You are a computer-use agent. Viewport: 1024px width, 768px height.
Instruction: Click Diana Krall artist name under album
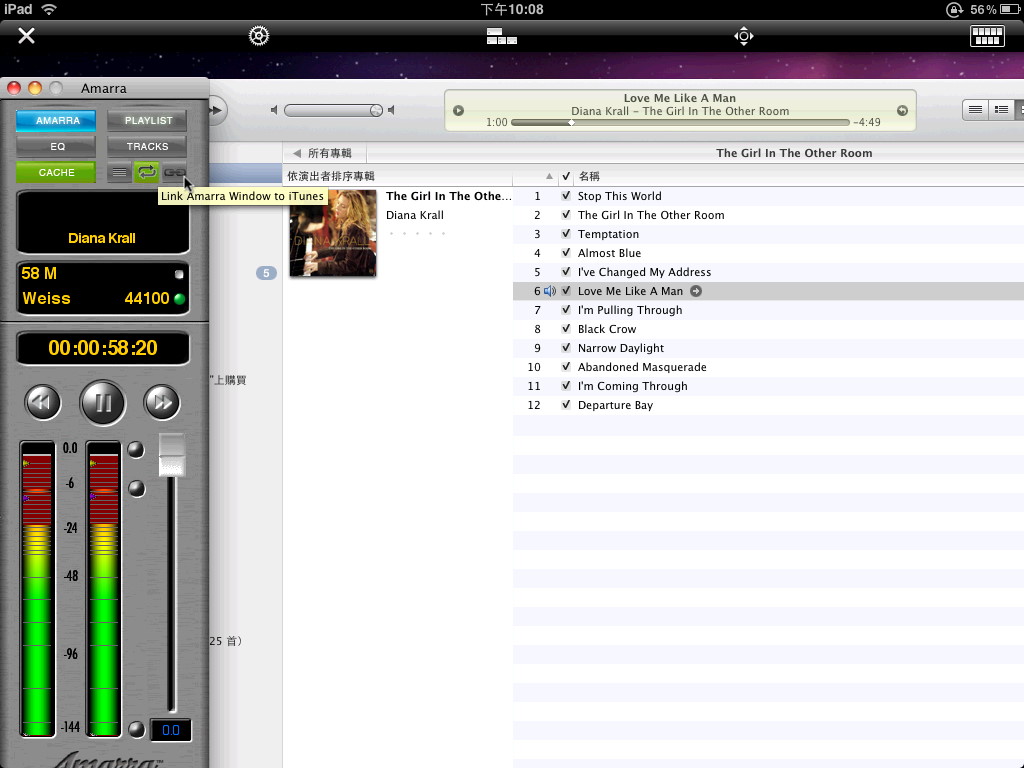(x=415, y=215)
